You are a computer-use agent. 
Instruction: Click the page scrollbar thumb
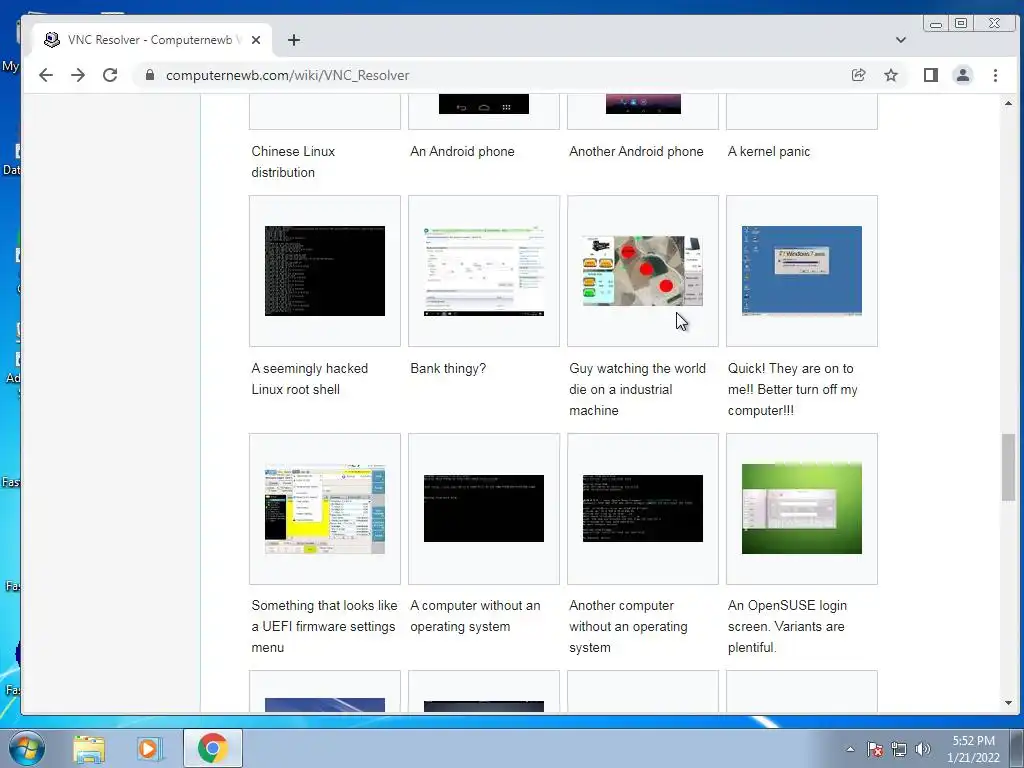pos(1008,468)
